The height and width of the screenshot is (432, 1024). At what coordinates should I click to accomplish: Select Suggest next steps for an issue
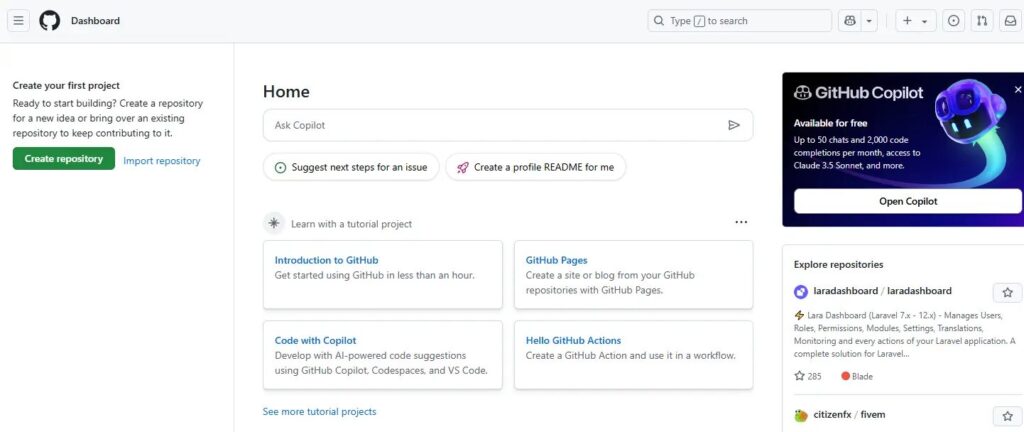pos(351,167)
